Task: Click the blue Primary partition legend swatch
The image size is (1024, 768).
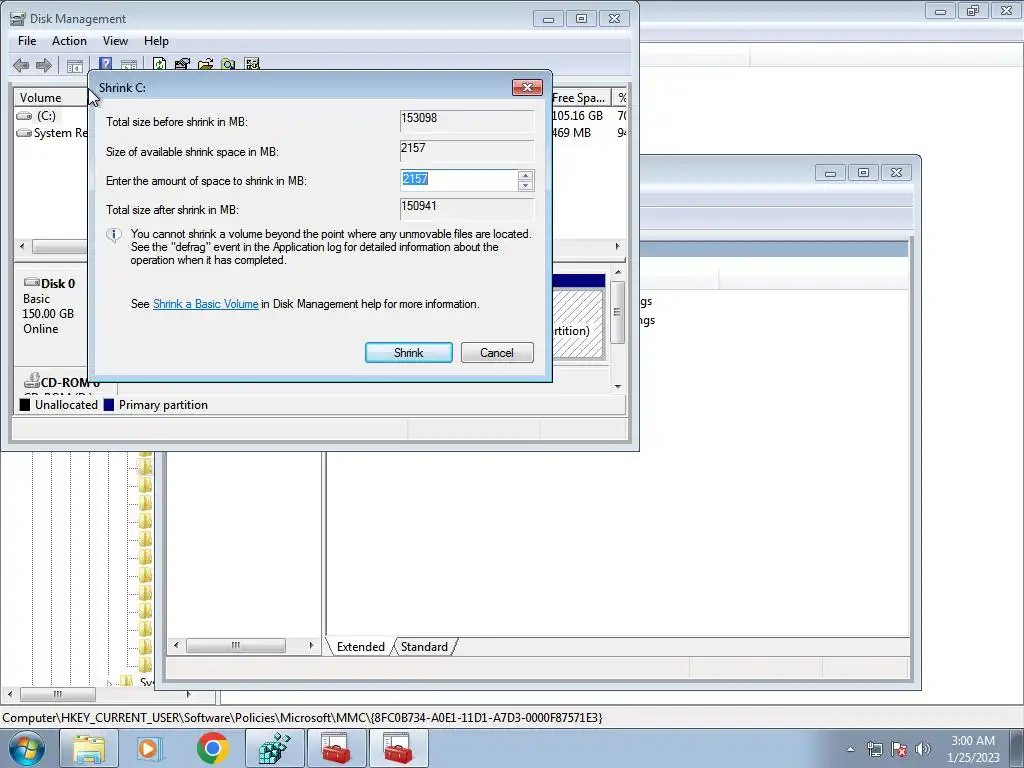Action: click(108, 405)
